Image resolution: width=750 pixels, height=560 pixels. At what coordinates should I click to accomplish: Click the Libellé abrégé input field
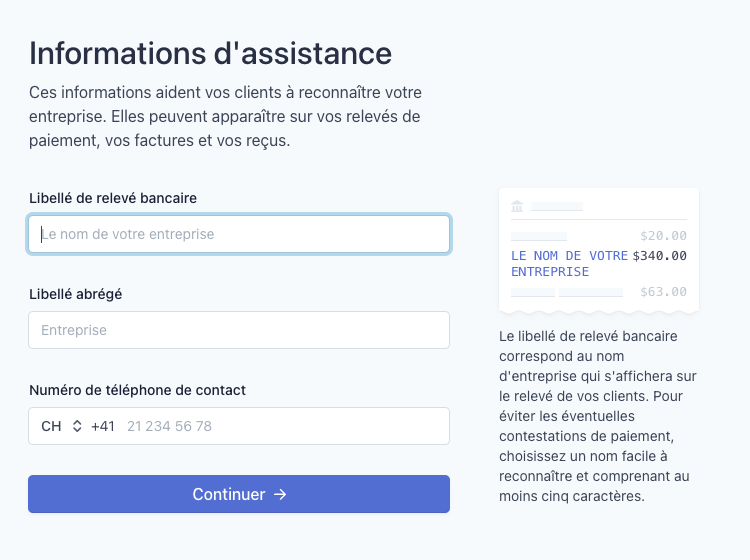click(x=239, y=330)
